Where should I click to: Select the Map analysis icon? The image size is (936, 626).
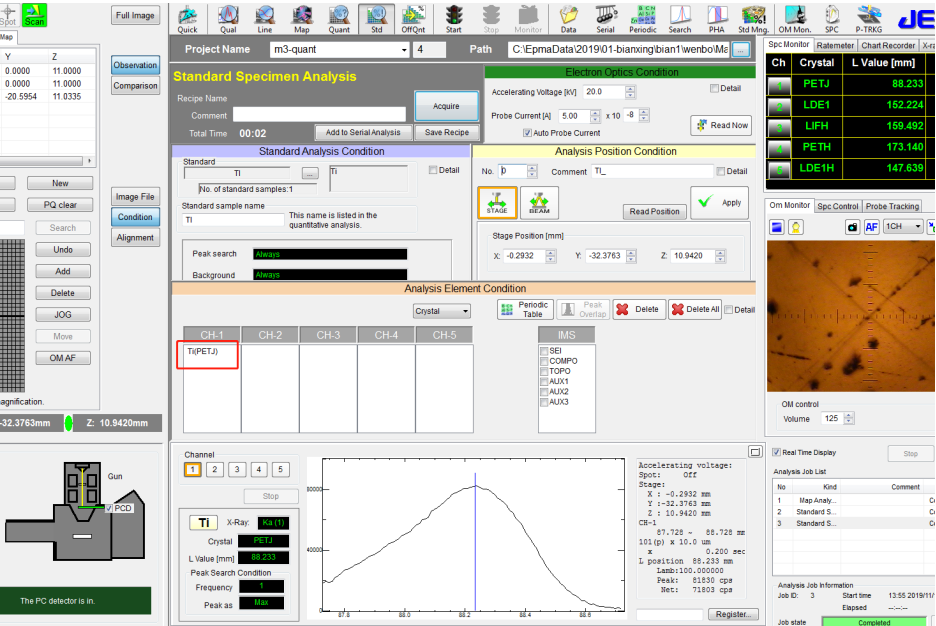(x=301, y=17)
